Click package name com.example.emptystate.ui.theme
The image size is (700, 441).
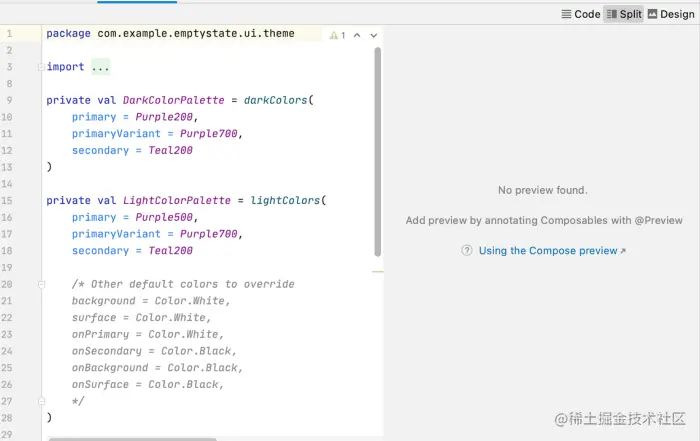[196, 33]
